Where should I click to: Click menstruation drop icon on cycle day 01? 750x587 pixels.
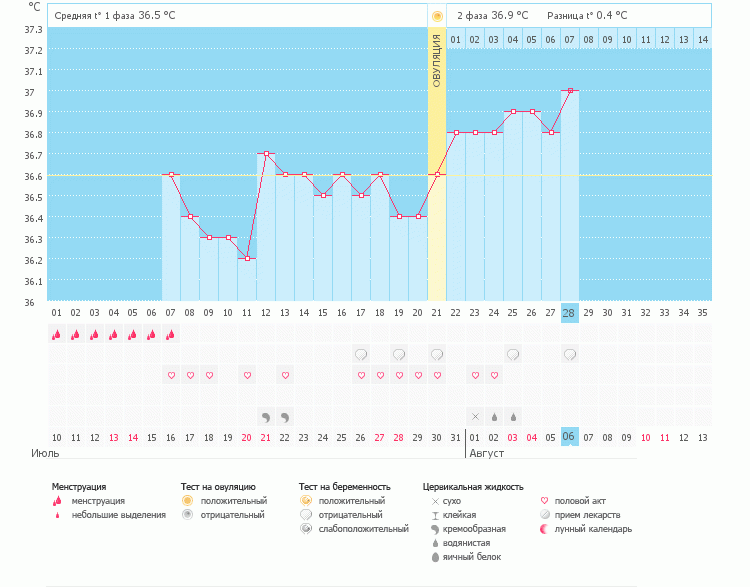tap(56, 335)
